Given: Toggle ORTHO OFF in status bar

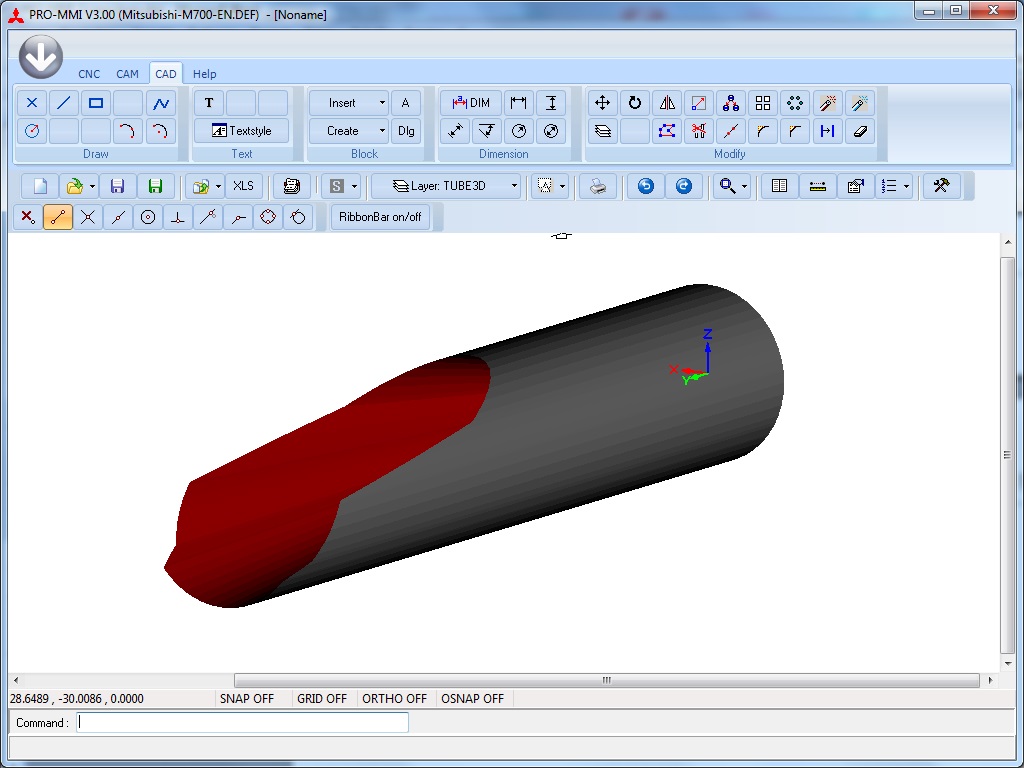Looking at the screenshot, I should [394, 699].
